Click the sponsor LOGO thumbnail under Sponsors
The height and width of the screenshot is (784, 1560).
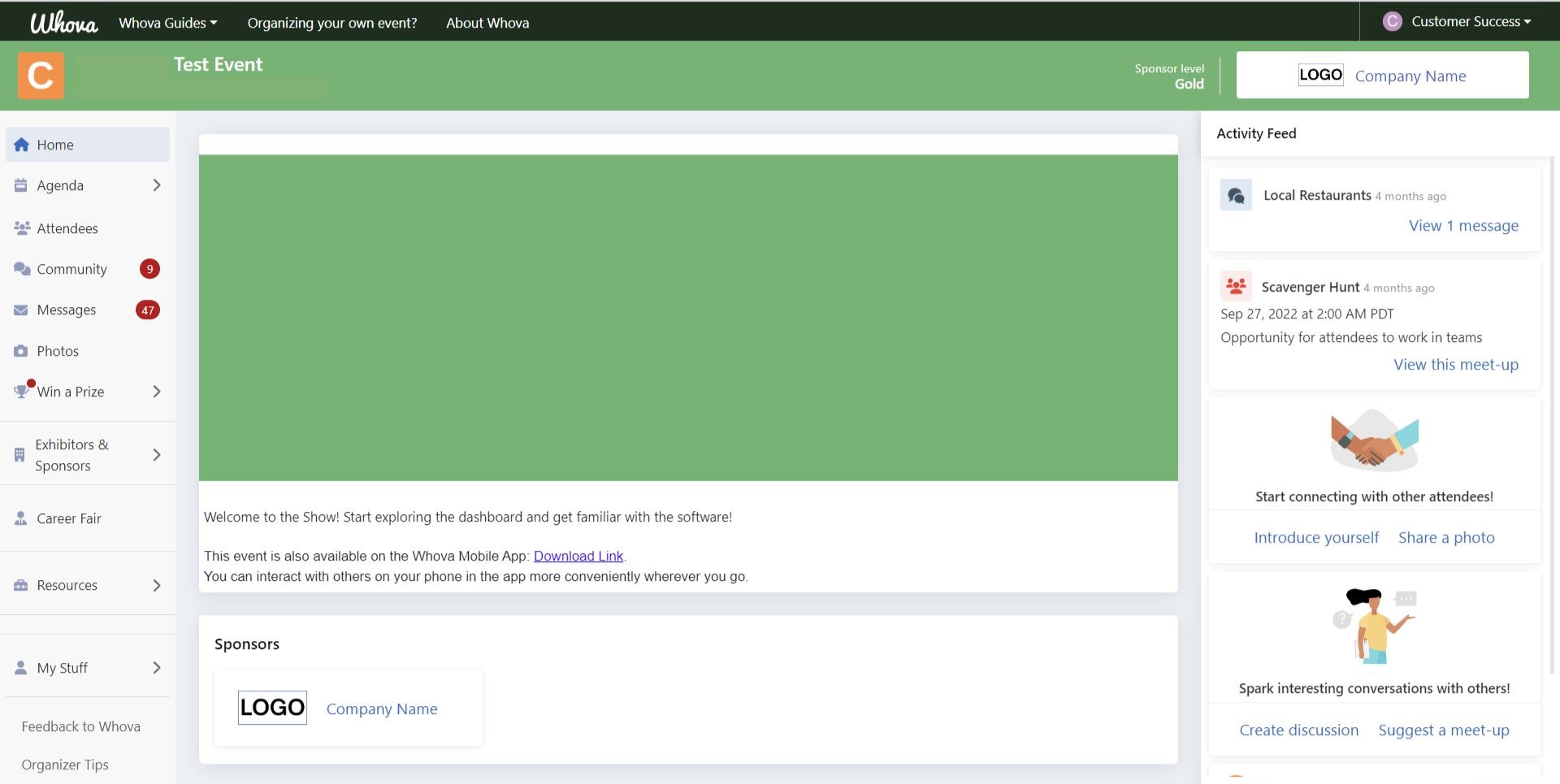tap(272, 708)
